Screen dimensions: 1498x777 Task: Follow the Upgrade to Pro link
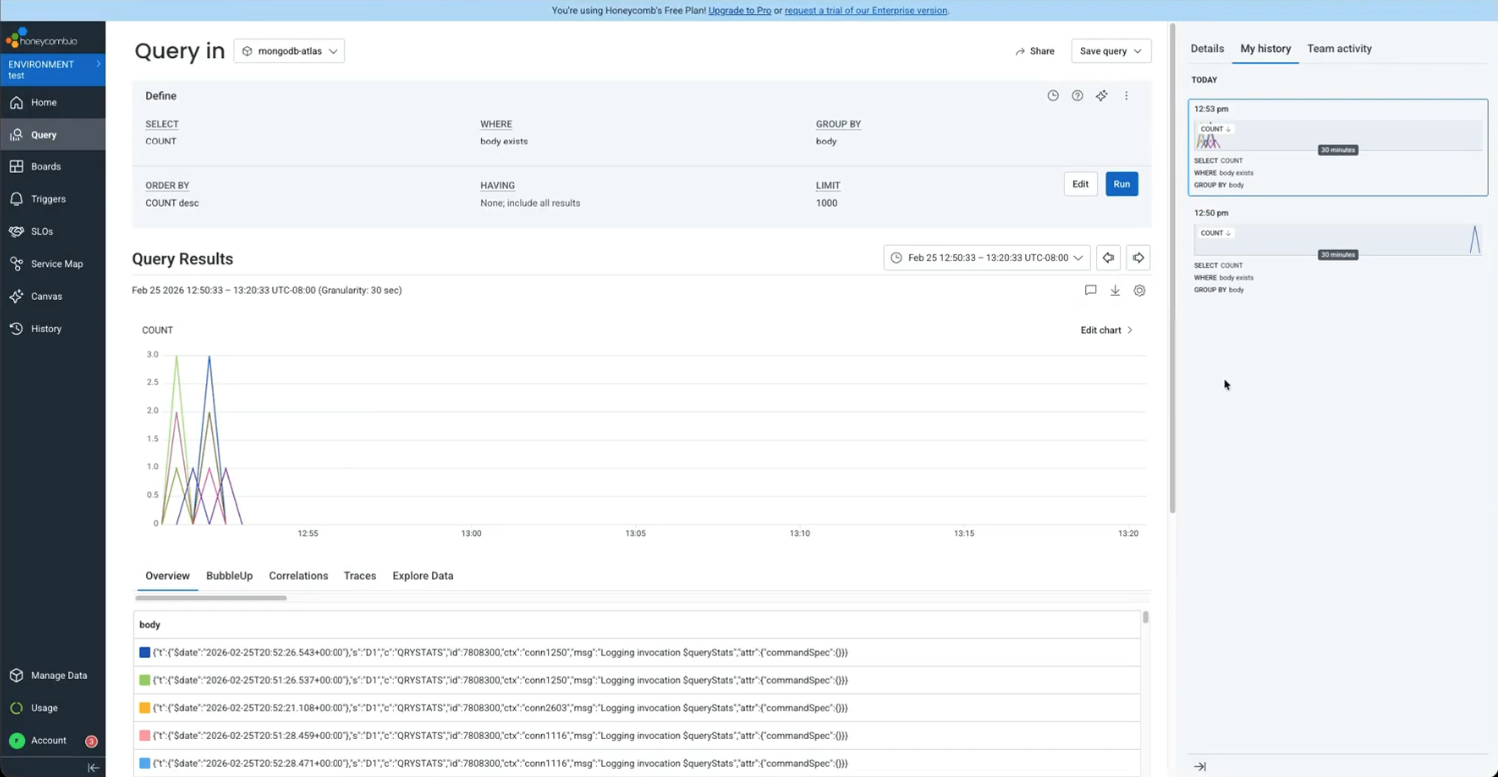[x=739, y=11]
